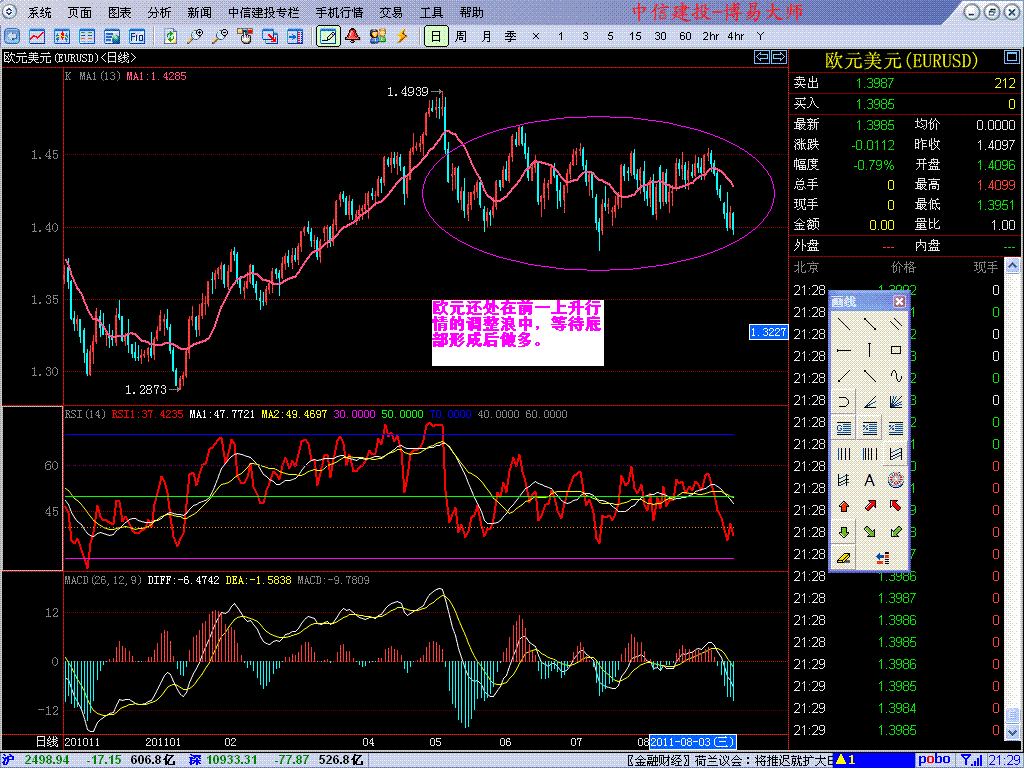The width and height of the screenshot is (1024, 768).
Task: Select the horizontal line drawing tool
Action: click(844, 350)
